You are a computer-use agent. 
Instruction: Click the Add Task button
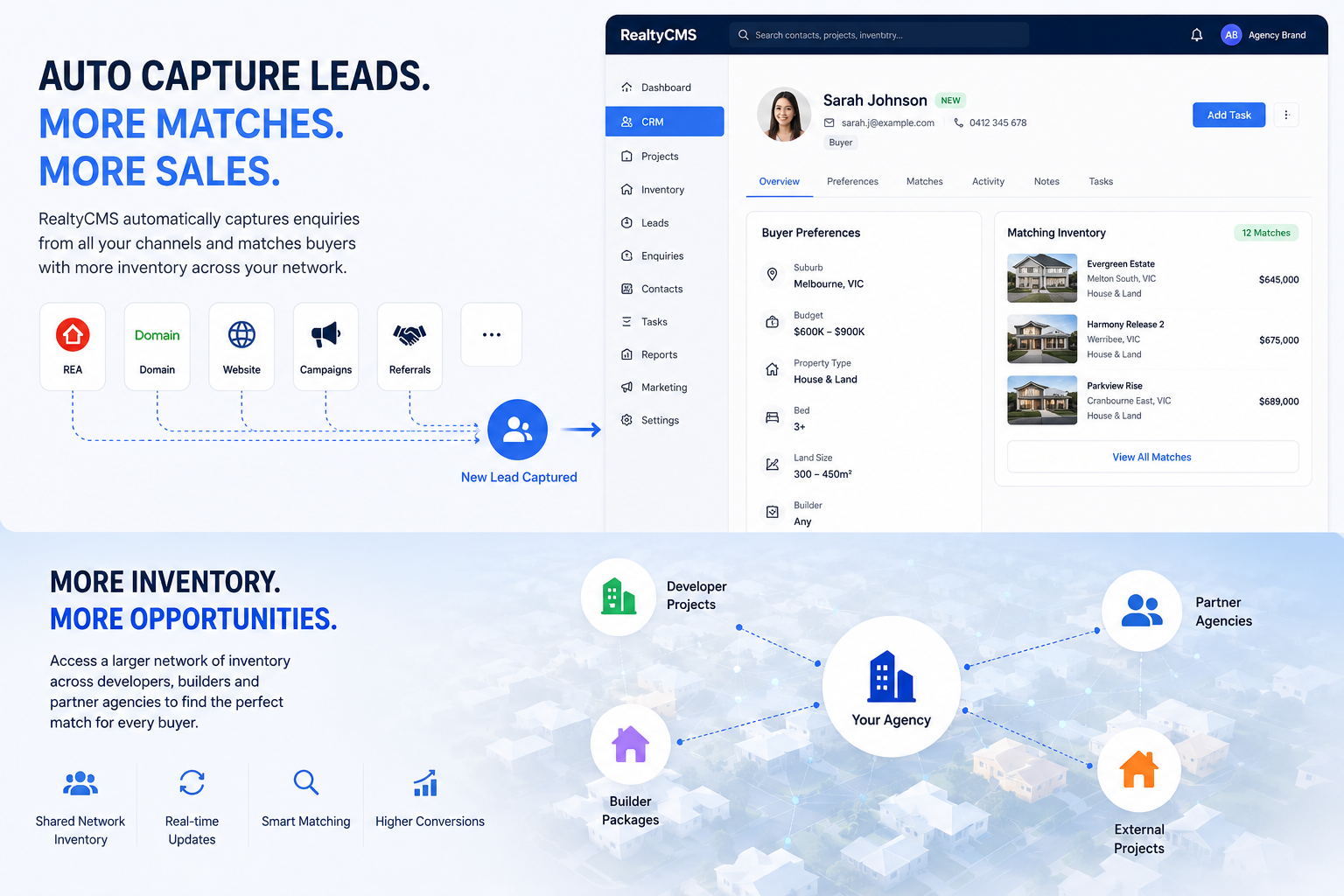1228,115
